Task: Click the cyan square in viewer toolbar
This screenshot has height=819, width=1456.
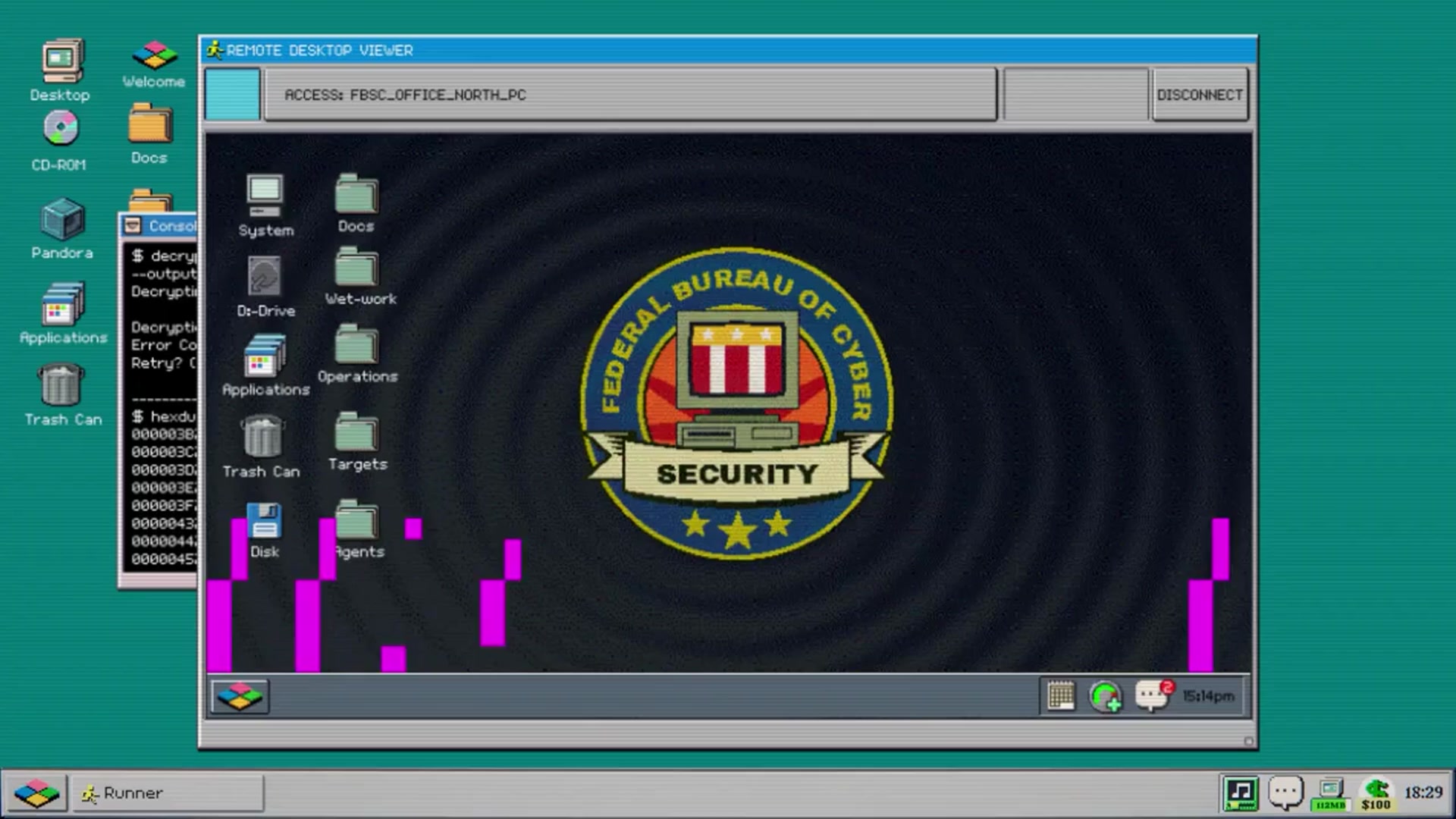Action: coord(233,95)
